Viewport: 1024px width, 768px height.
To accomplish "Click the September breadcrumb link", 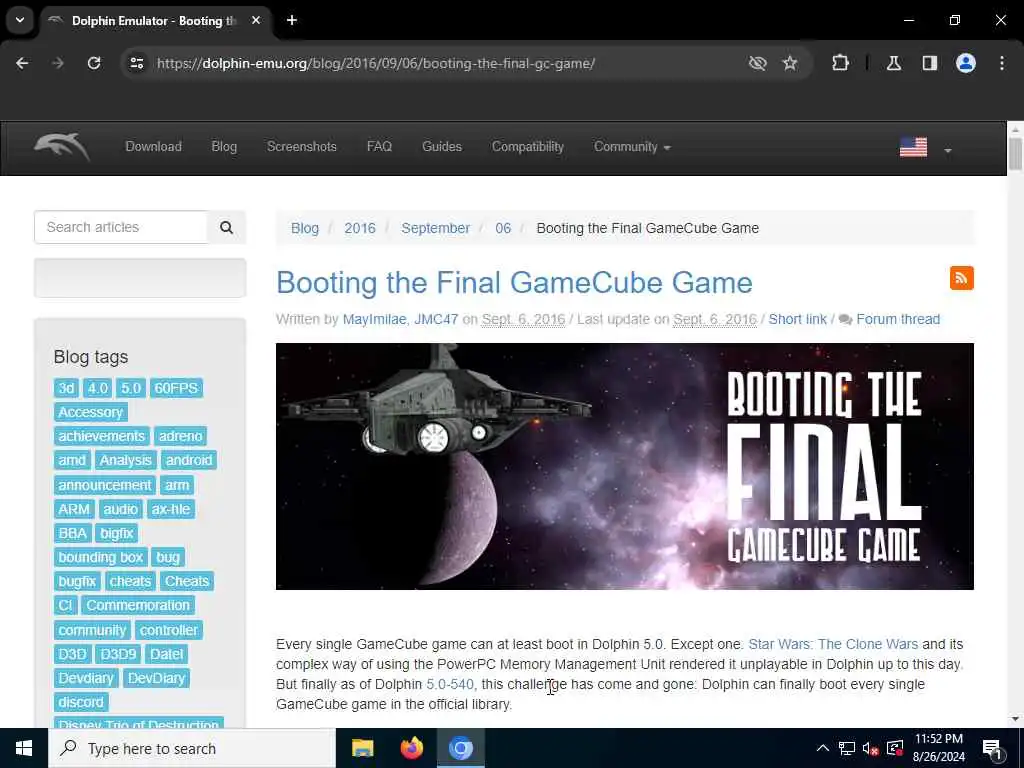I will (x=436, y=229).
